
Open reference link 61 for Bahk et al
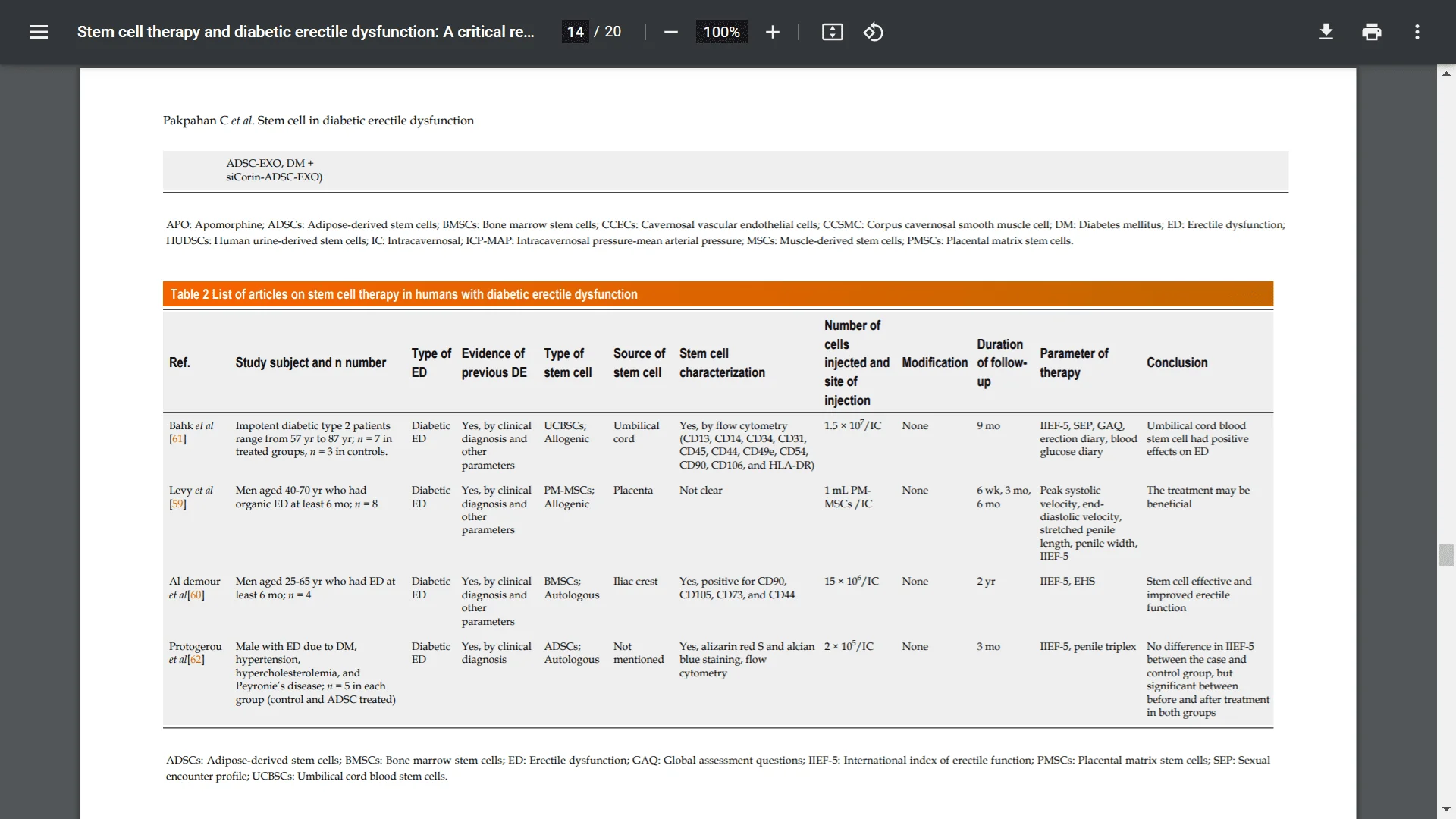coord(177,439)
